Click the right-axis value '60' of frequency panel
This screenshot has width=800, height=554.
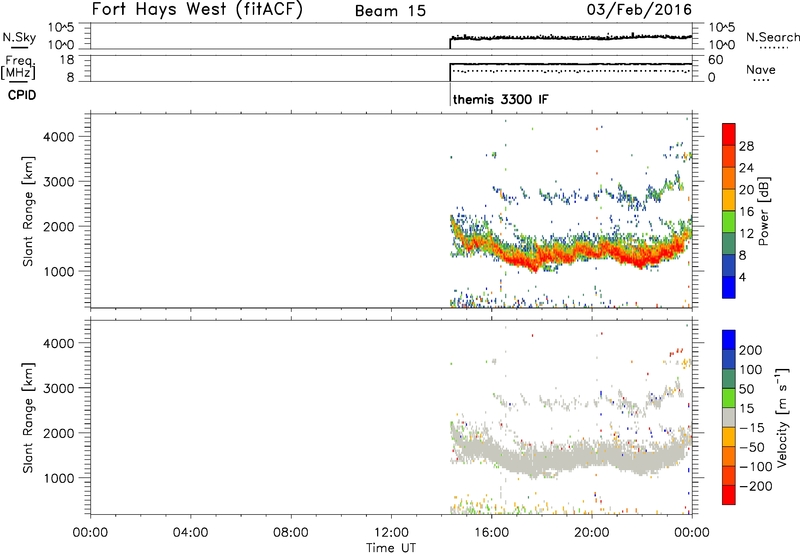tap(716, 60)
